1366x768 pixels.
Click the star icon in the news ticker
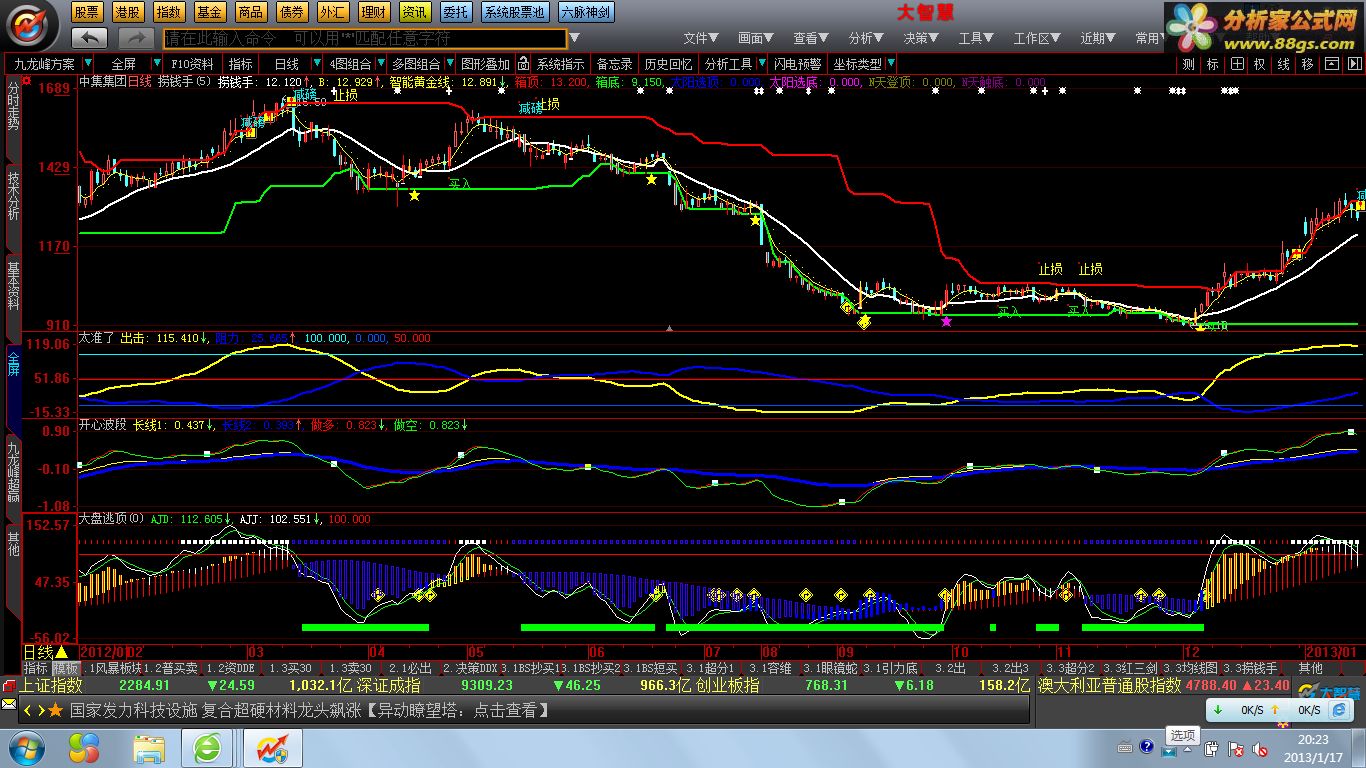[55, 710]
